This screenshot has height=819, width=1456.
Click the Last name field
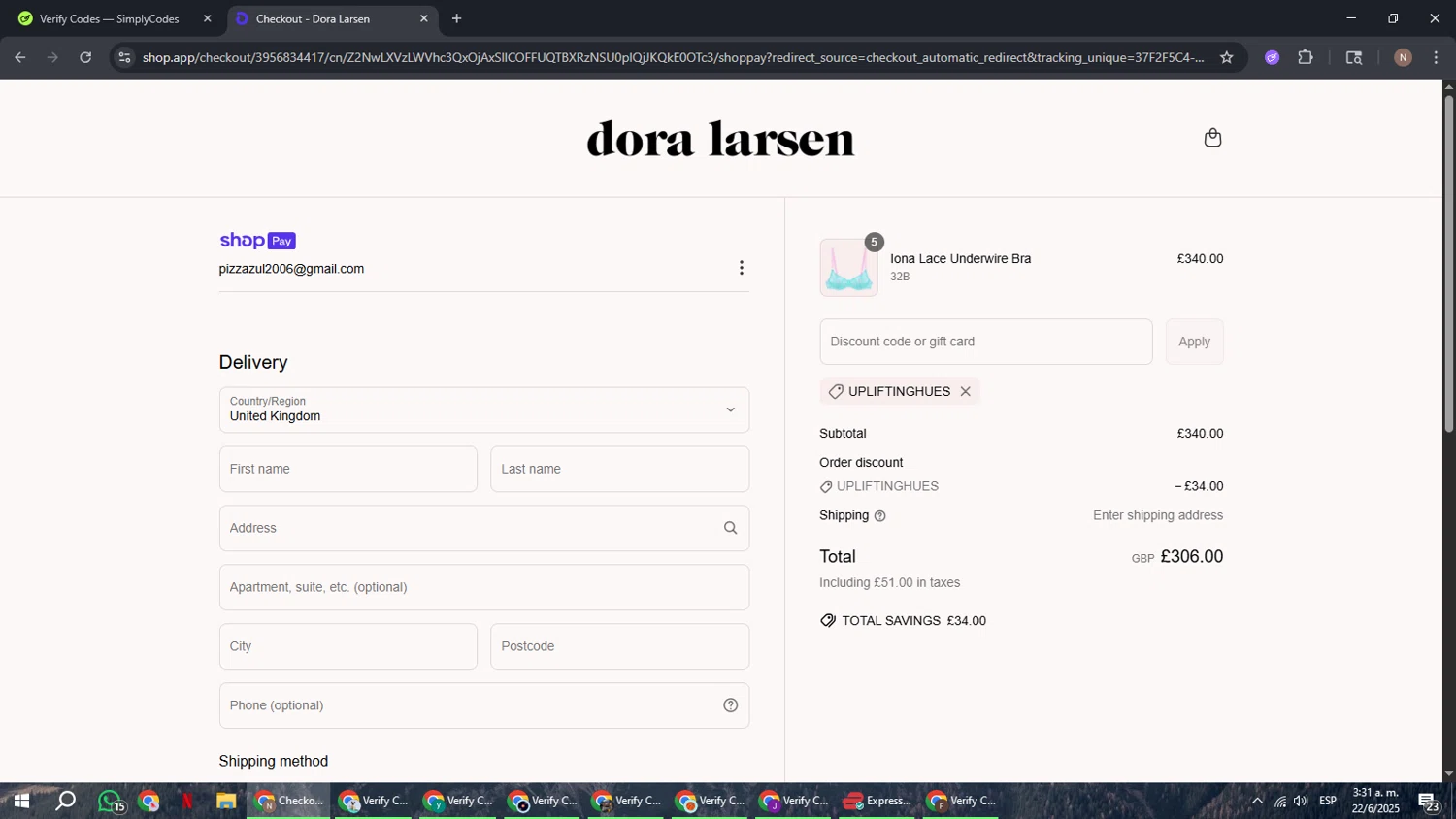[x=620, y=469]
